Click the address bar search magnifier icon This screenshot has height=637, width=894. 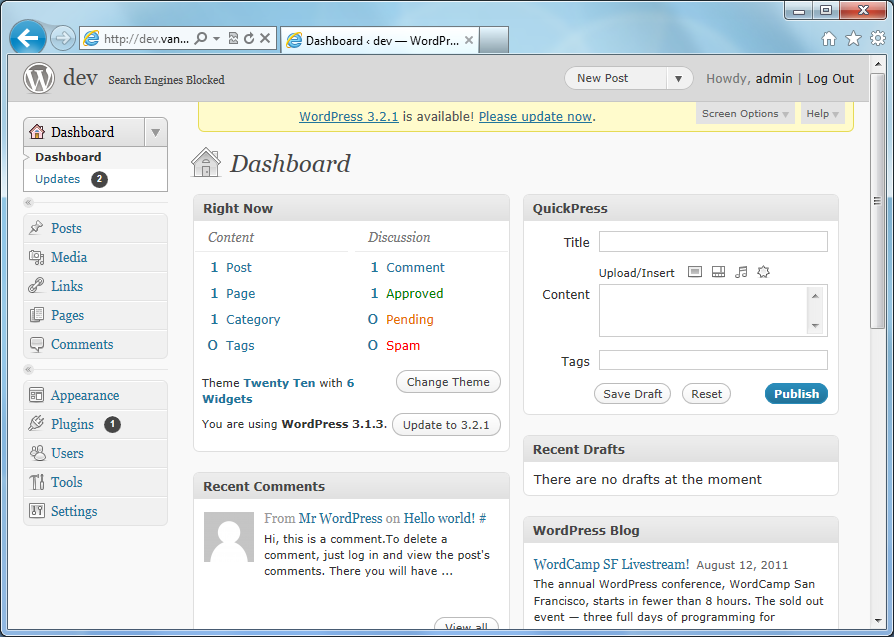(200, 38)
